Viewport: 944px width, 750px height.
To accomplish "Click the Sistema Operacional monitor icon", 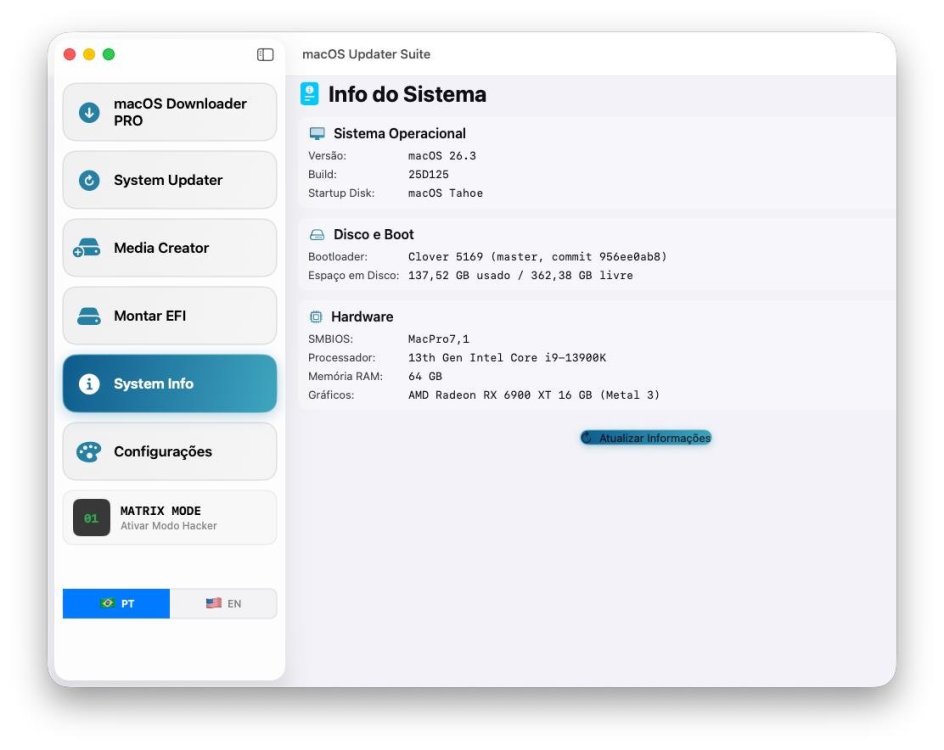I will coord(317,133).
